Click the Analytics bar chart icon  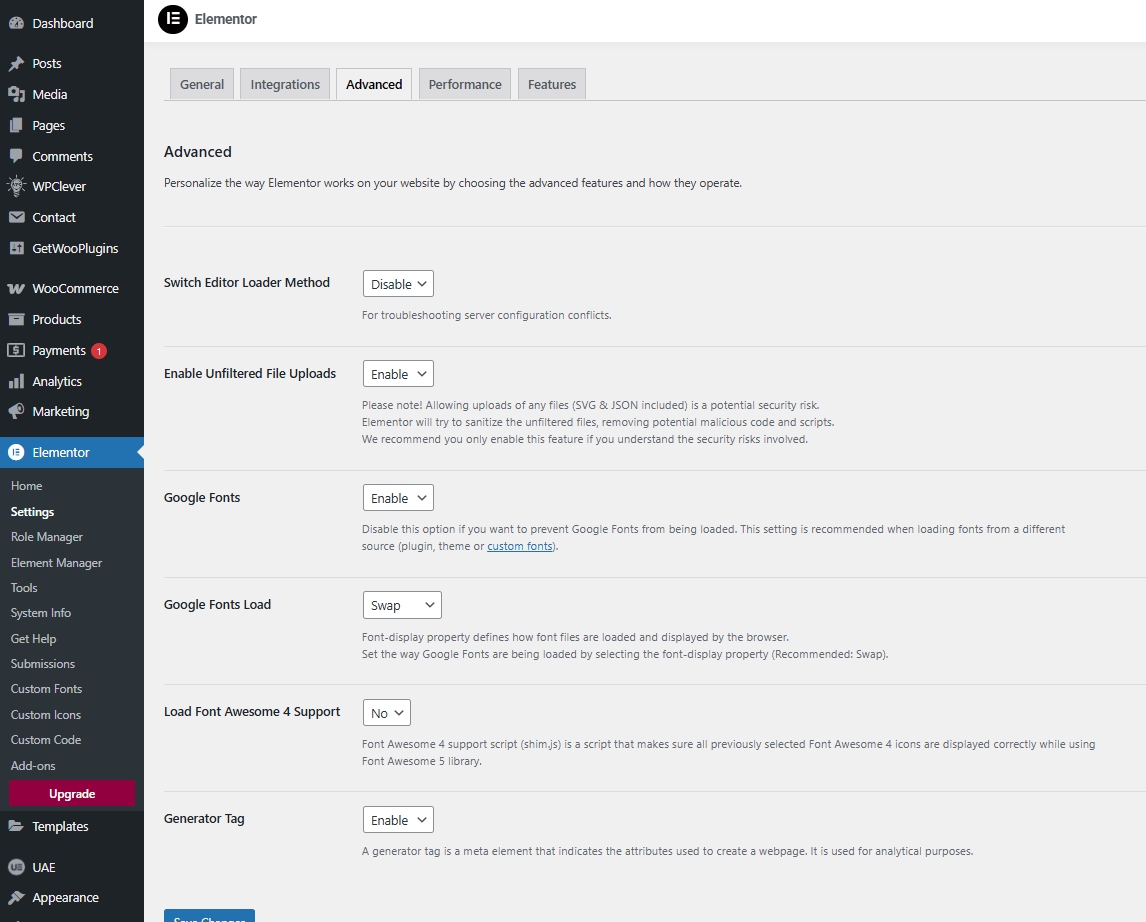point(16,381)
